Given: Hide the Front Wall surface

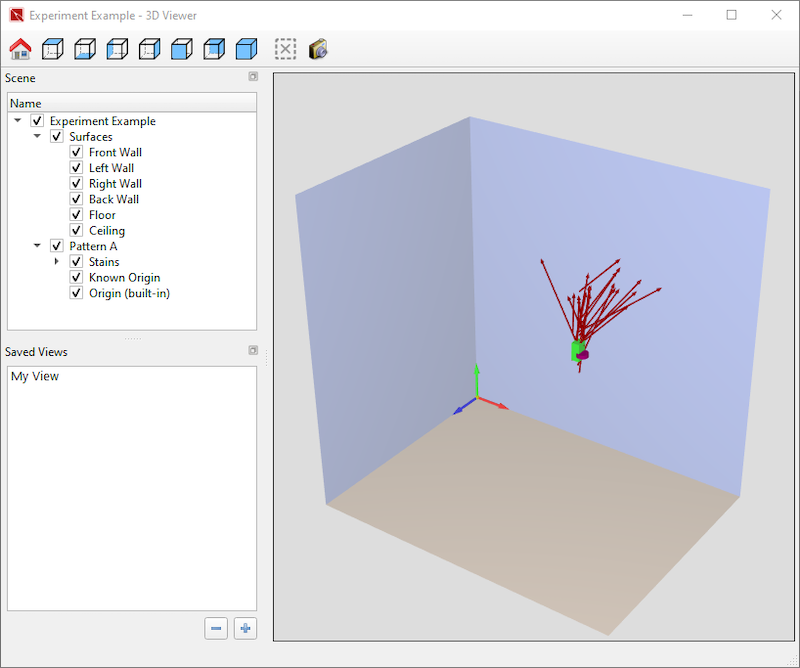Looking at the screenshot, I should (76, 152).
